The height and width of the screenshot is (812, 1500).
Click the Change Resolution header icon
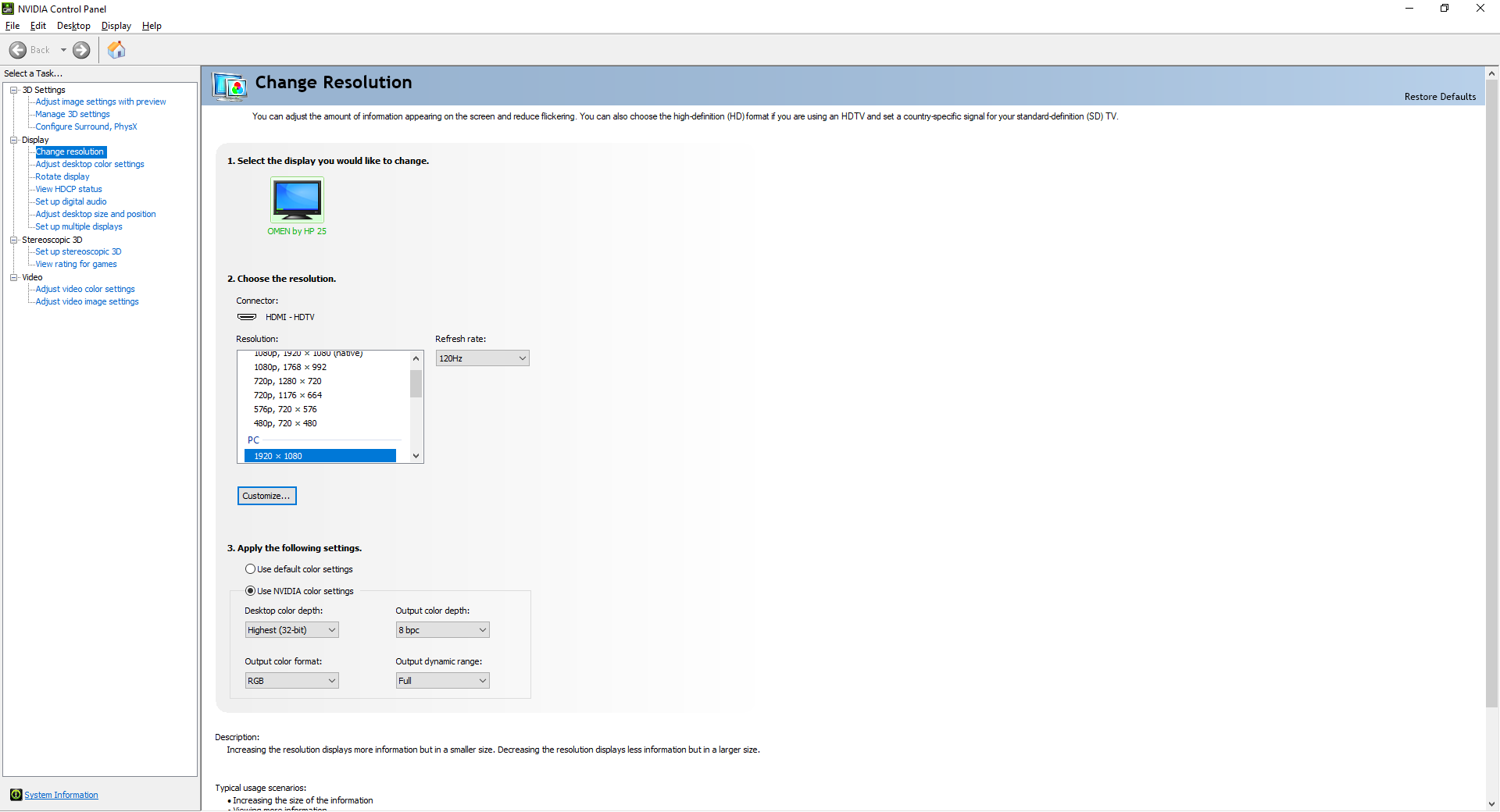click(230, 86)
